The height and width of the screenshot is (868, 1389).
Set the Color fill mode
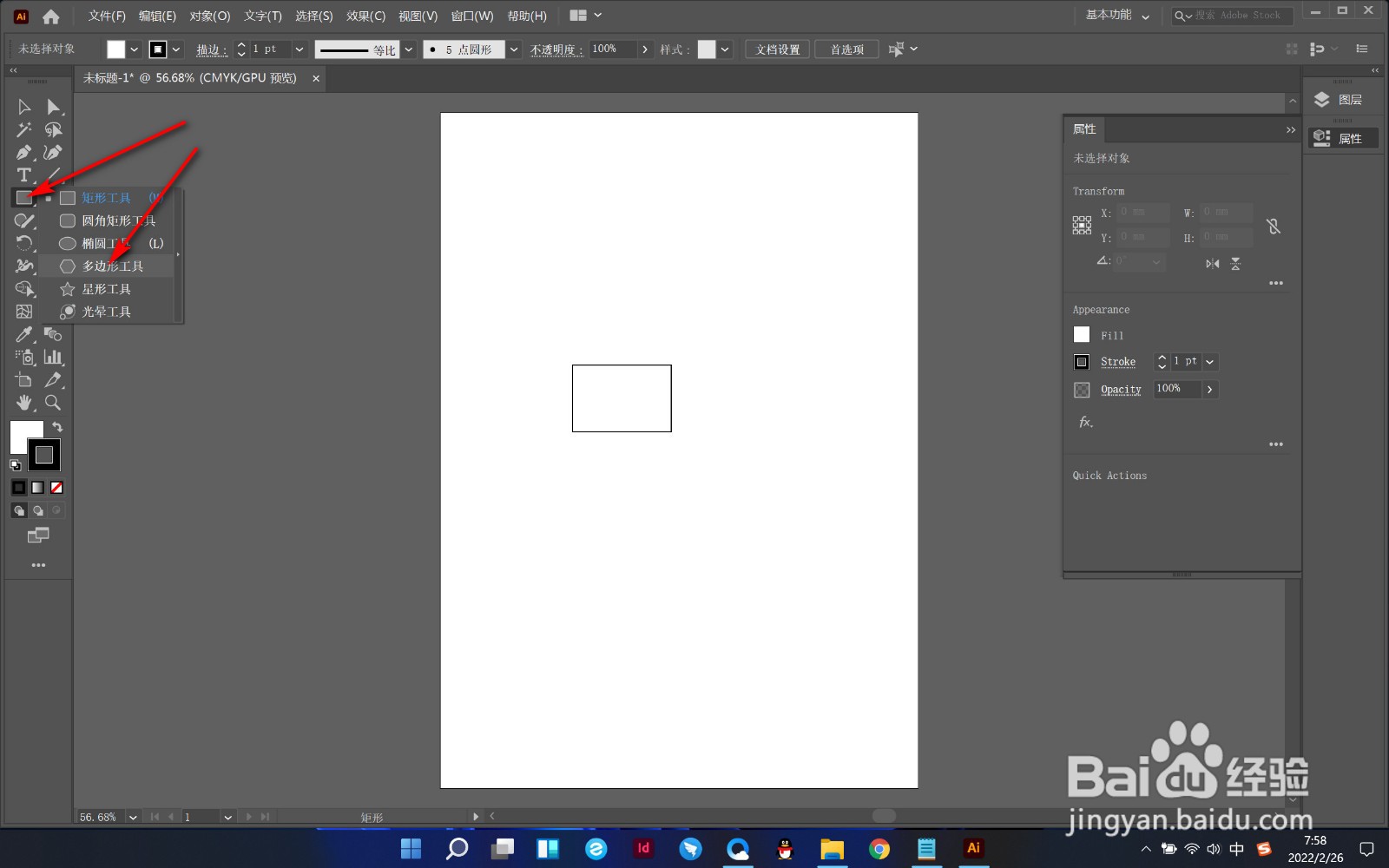[19, 488]
